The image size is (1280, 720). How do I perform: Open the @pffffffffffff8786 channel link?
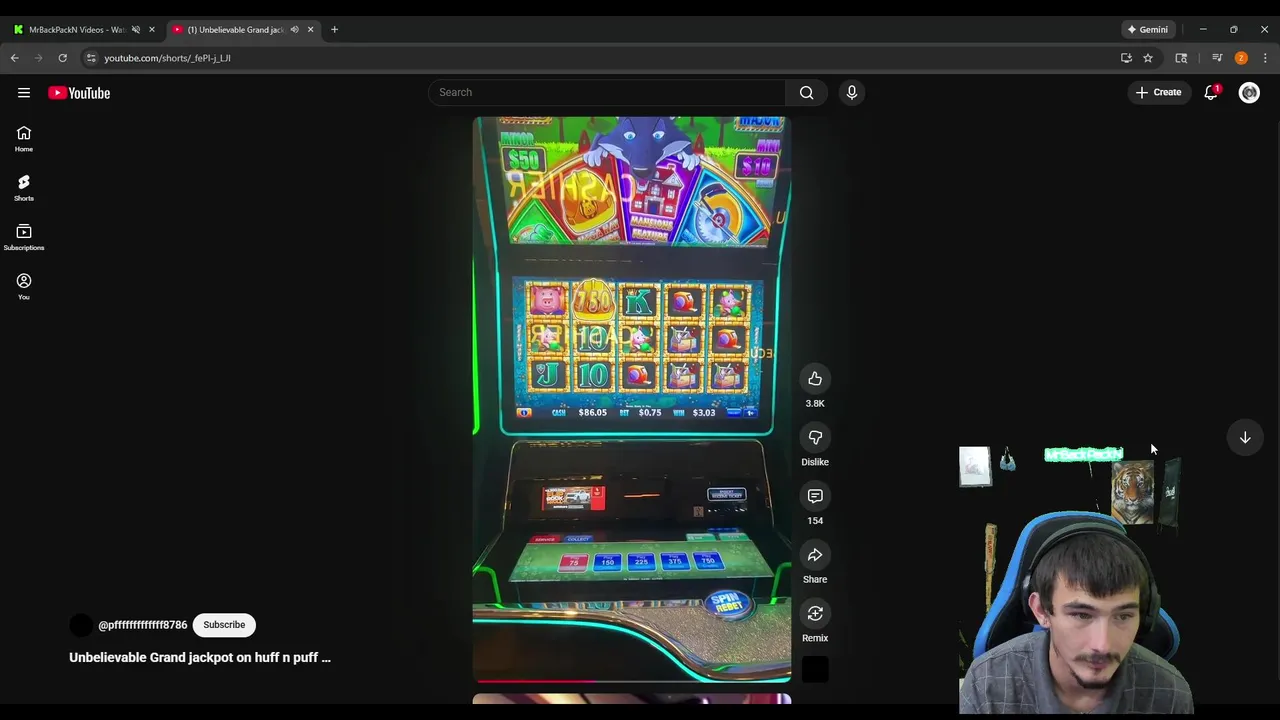[143, 625]
